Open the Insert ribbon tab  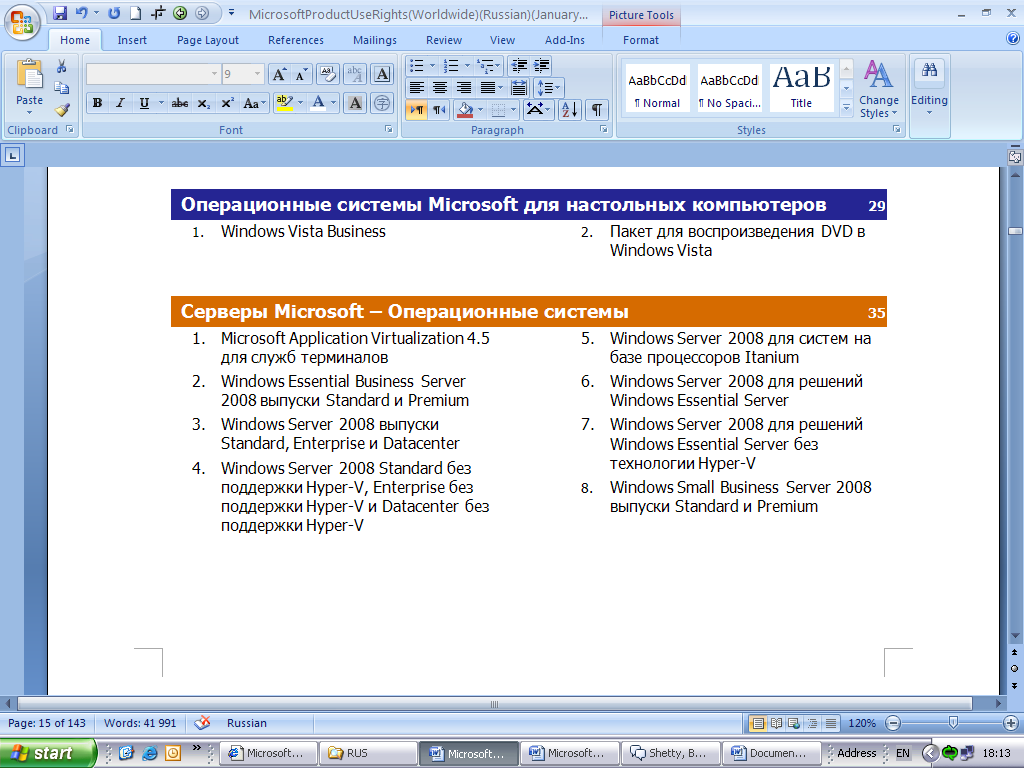[x=132, y=40]
